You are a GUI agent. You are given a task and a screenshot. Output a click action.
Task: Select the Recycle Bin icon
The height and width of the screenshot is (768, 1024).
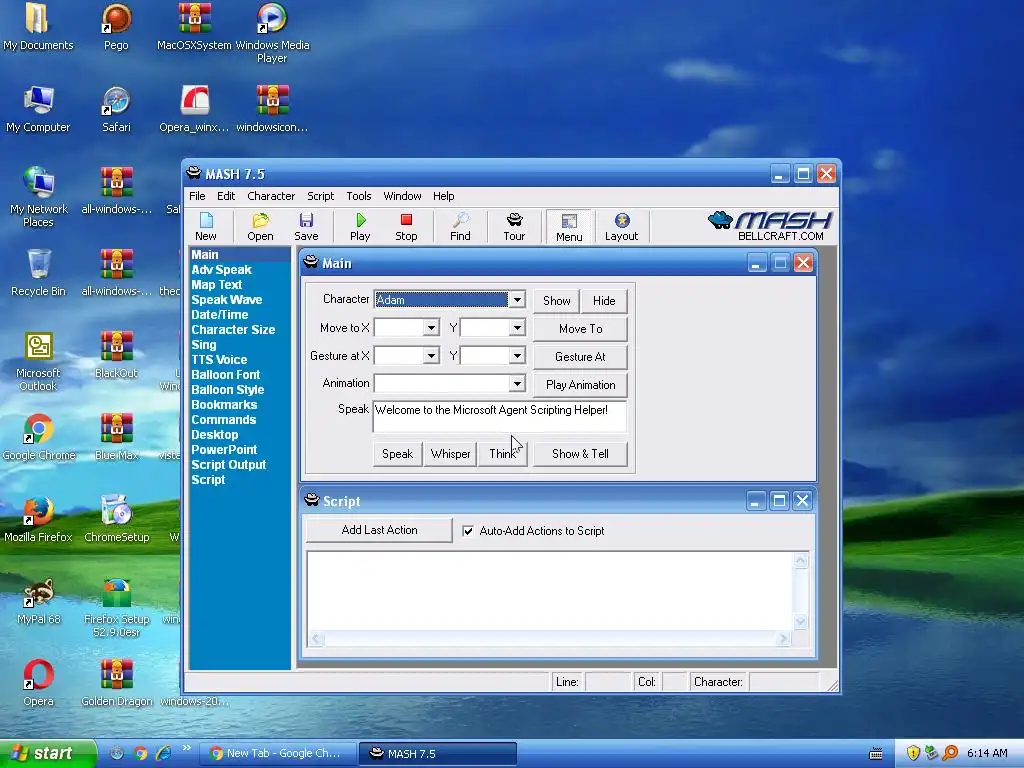coord(38,274)
